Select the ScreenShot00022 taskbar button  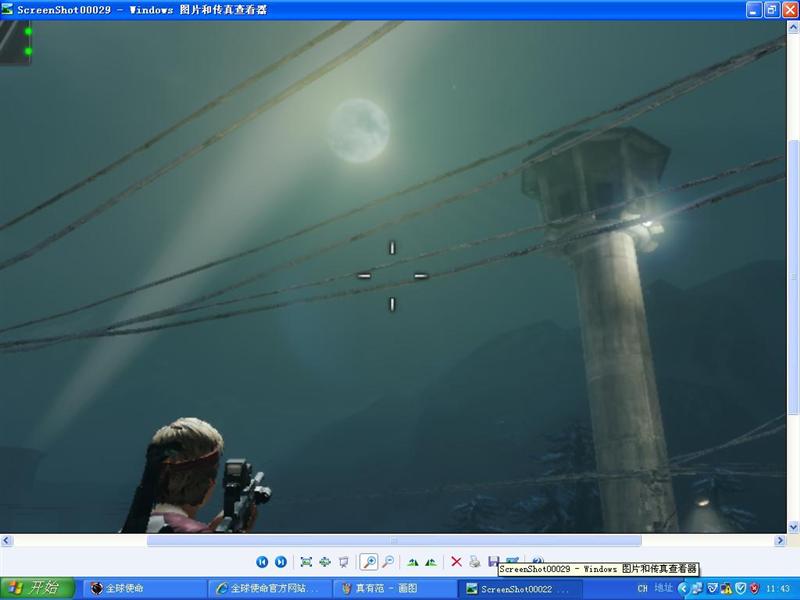[x=518, y=589]
